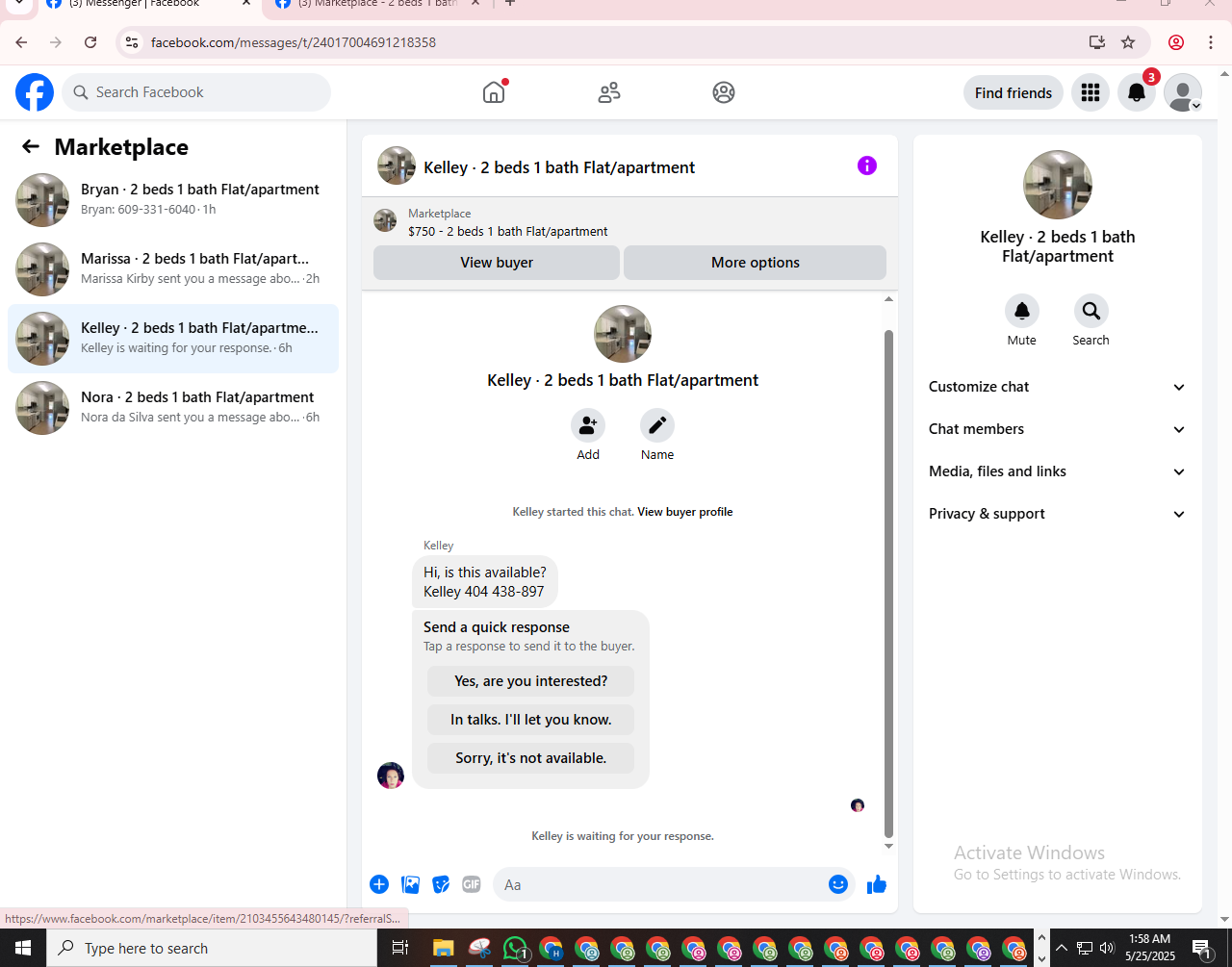Send a thumbs-up like

pos(876,884)
